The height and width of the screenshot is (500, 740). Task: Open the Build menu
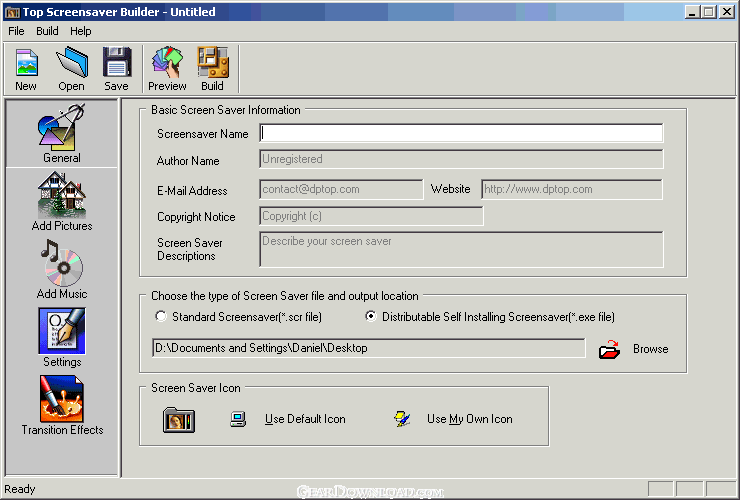click(x=47, y=31)
